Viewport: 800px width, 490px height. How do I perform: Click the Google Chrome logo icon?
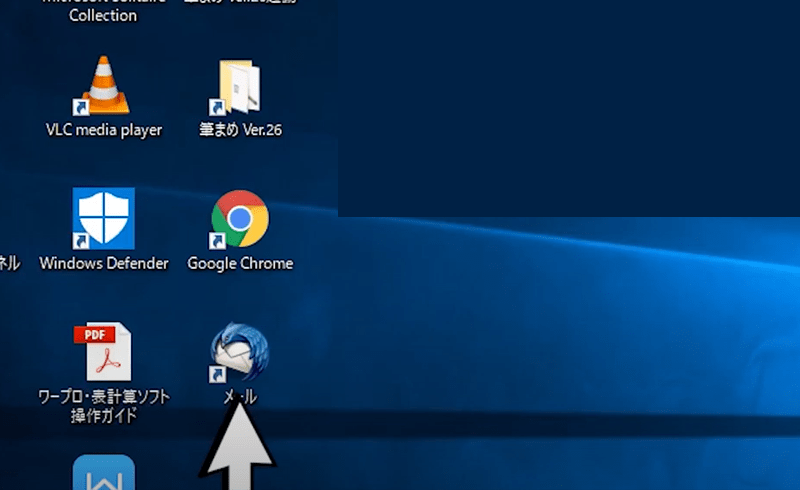[240, 218]
